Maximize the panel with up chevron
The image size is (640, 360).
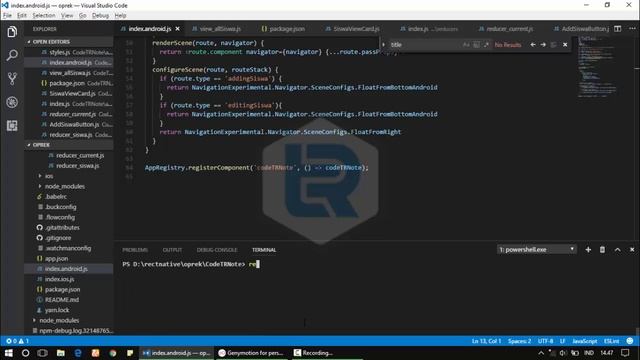[618, 249]
